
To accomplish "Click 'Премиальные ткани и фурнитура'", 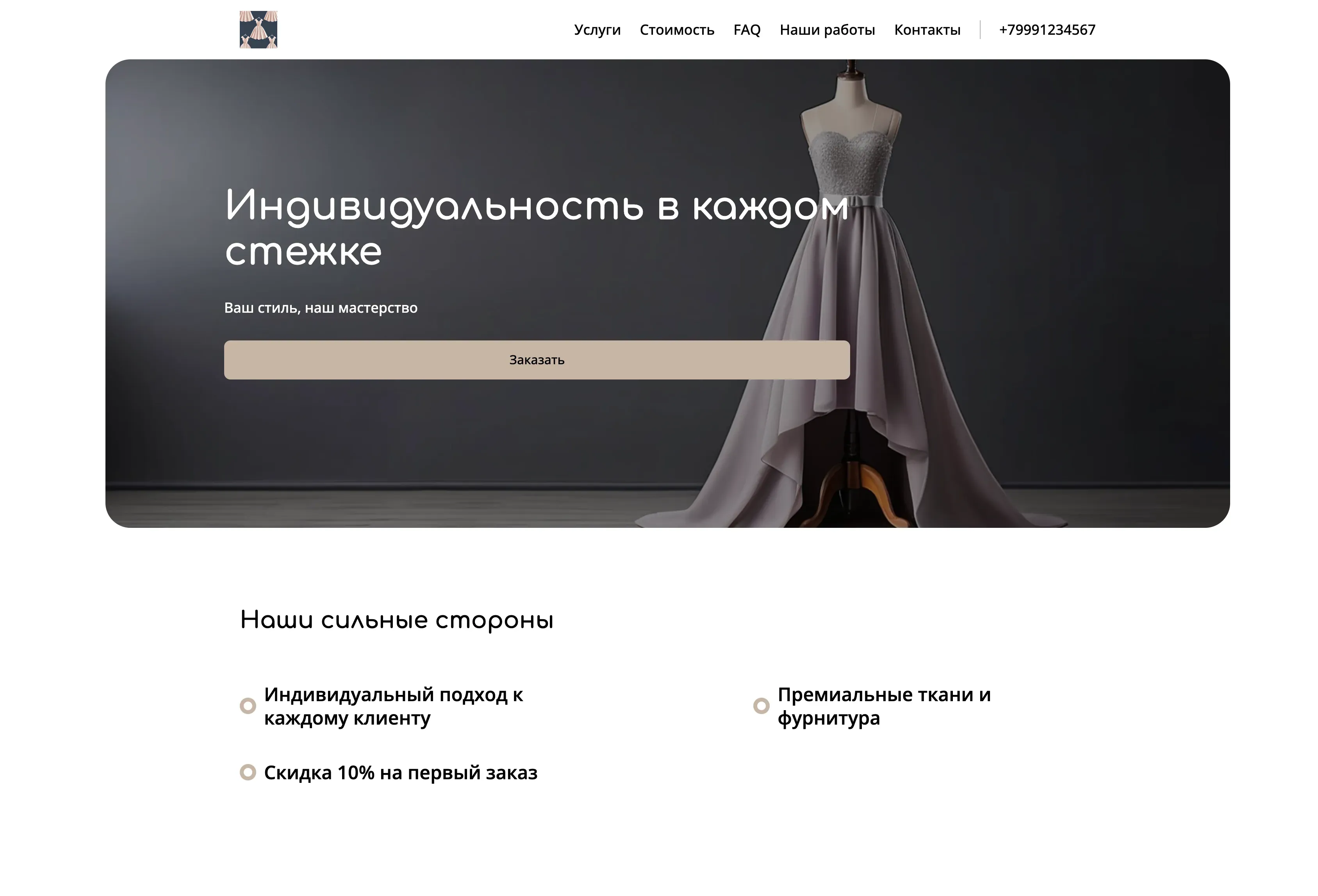I will pos(885,707).
